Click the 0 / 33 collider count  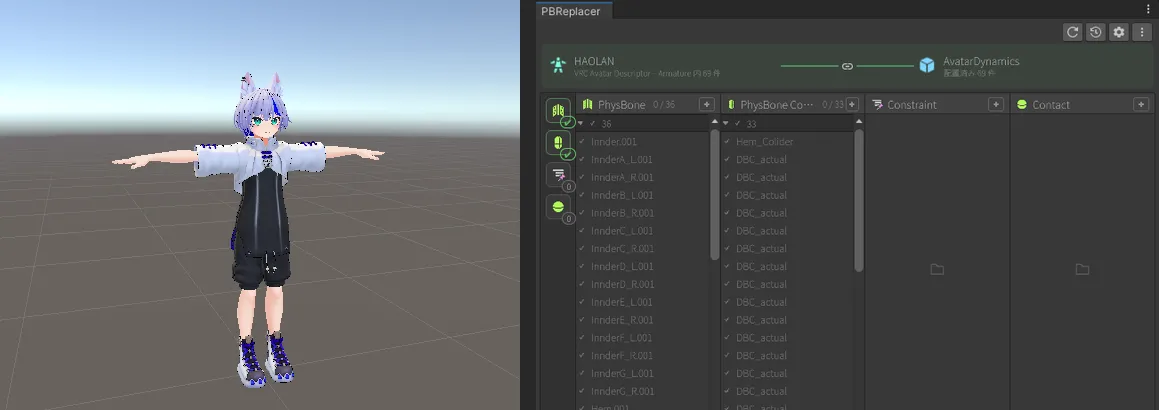[x=832, y=105]
